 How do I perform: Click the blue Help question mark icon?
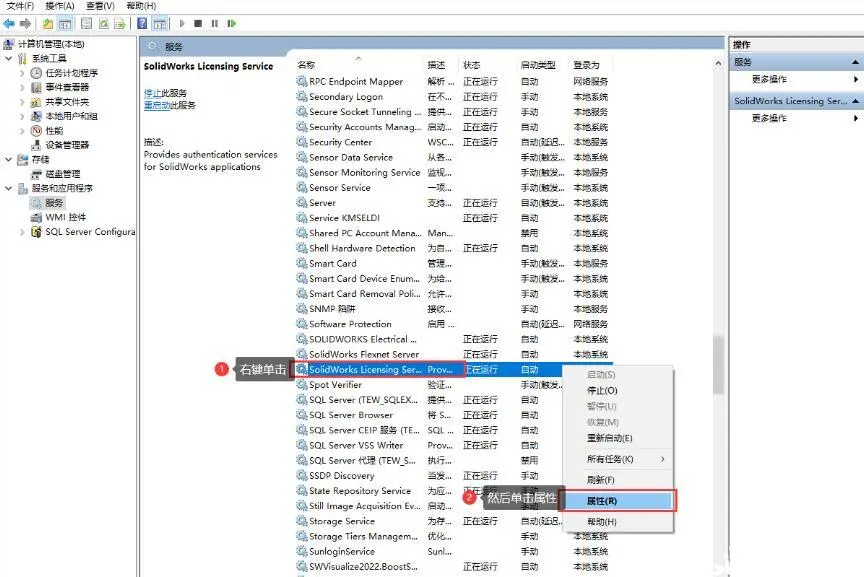[142, 23]
